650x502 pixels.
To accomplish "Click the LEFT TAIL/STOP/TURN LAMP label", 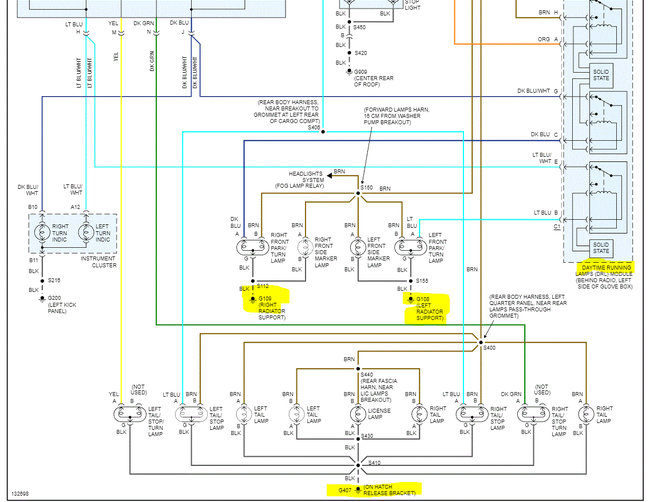I will coord(156,421).
